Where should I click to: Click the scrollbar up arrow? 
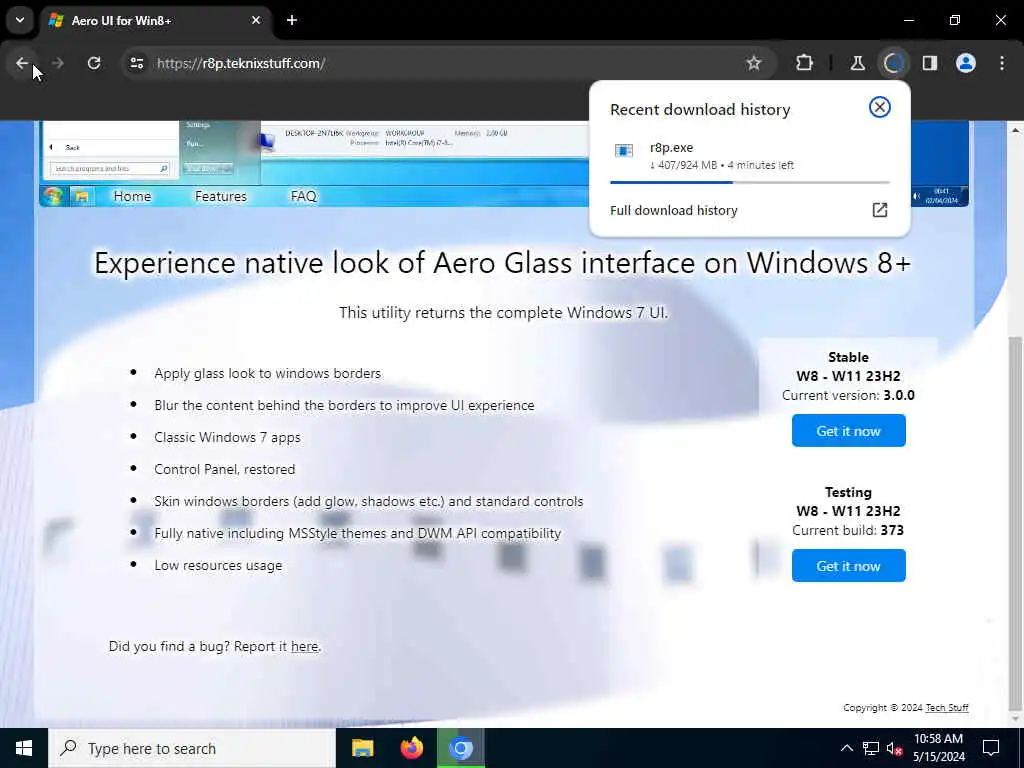(x=1016, y=130)
